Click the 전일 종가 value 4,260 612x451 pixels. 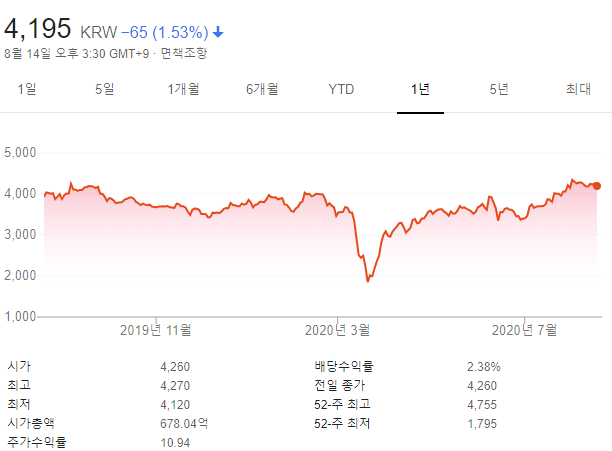pyautogui.click(x=482, y=385)
